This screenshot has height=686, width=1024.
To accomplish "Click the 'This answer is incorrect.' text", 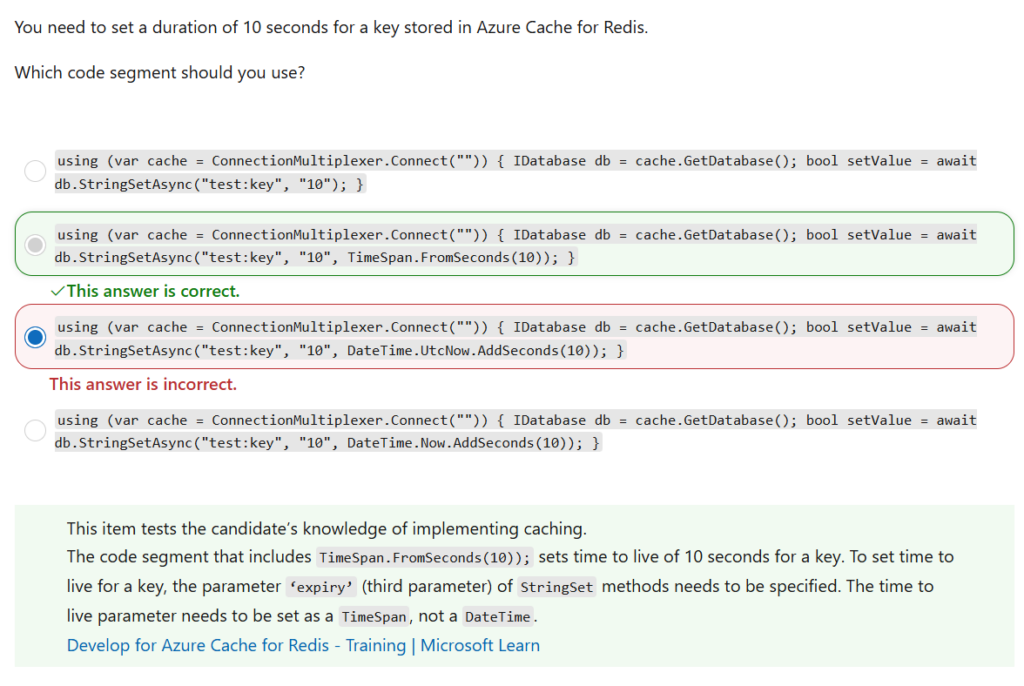I will coord(143,384).
